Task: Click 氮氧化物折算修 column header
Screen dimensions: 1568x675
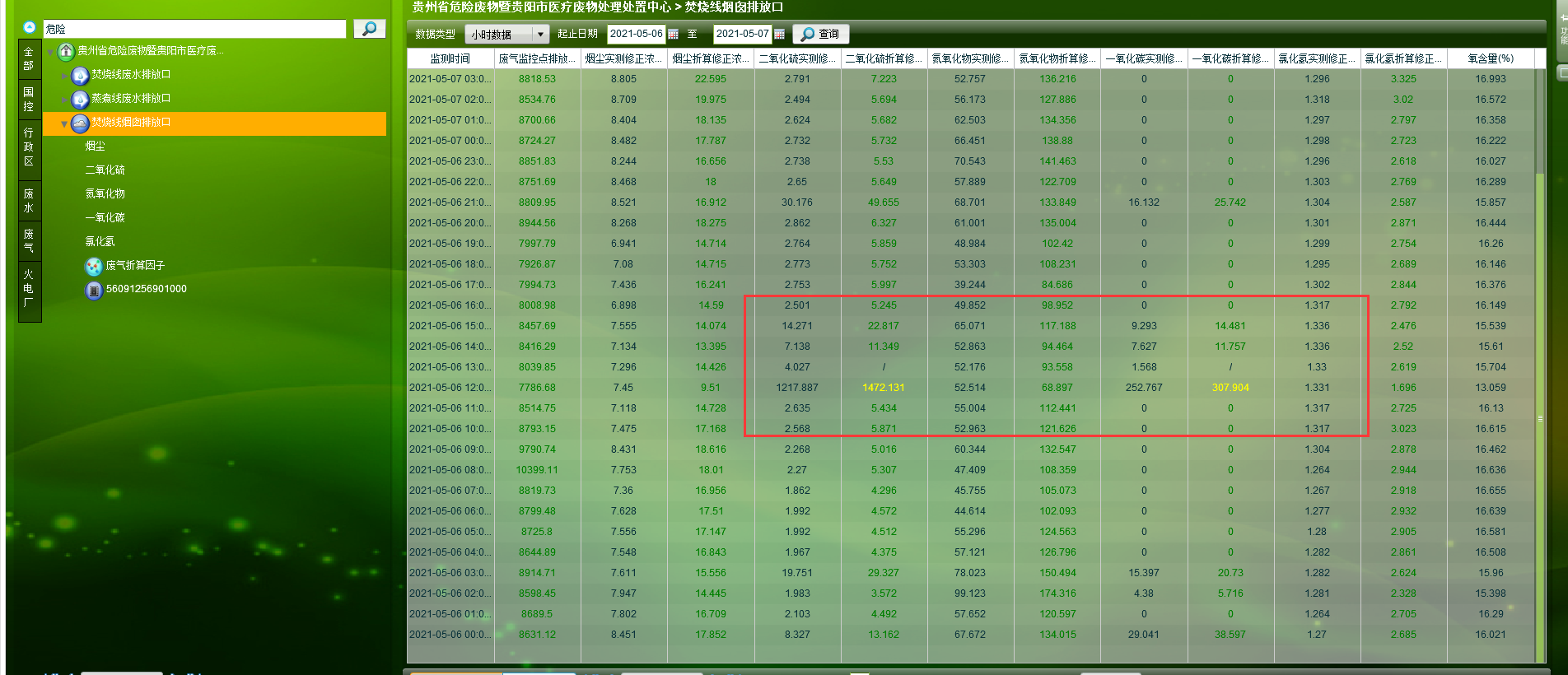Action: point(1057,58)
